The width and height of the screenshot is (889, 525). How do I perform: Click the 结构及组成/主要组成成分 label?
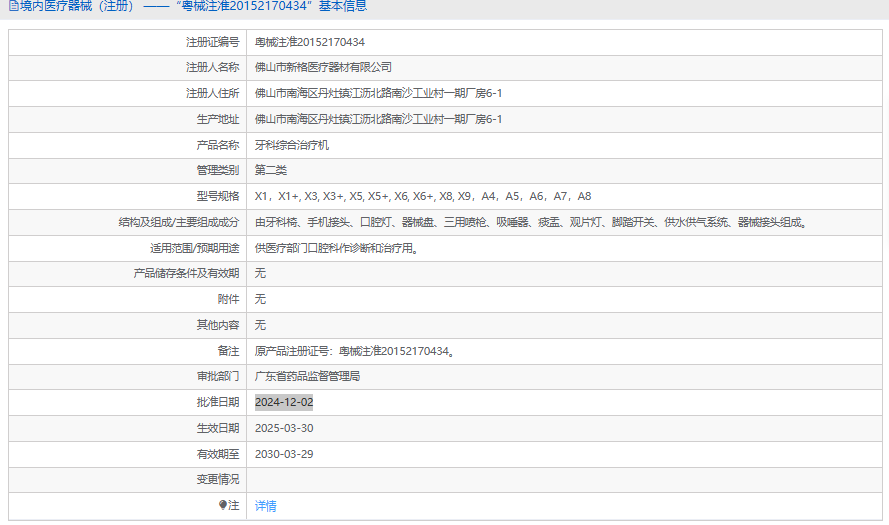coord(179,222)
